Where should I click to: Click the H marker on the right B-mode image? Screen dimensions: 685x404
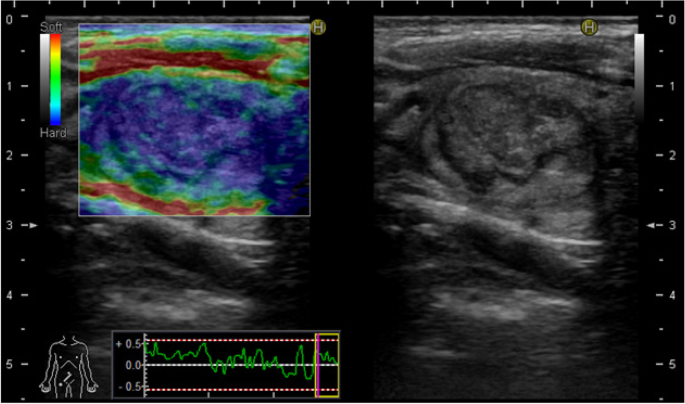[x=589, y=28]
